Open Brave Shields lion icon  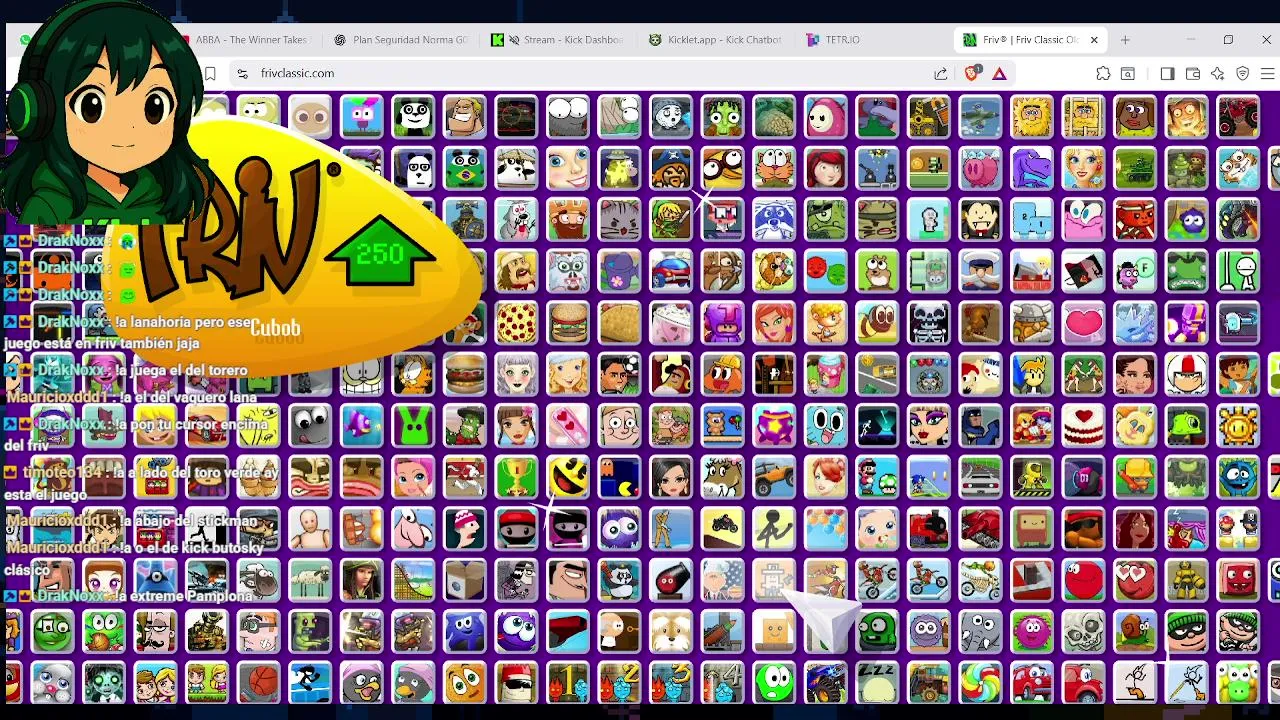point(972,73)
